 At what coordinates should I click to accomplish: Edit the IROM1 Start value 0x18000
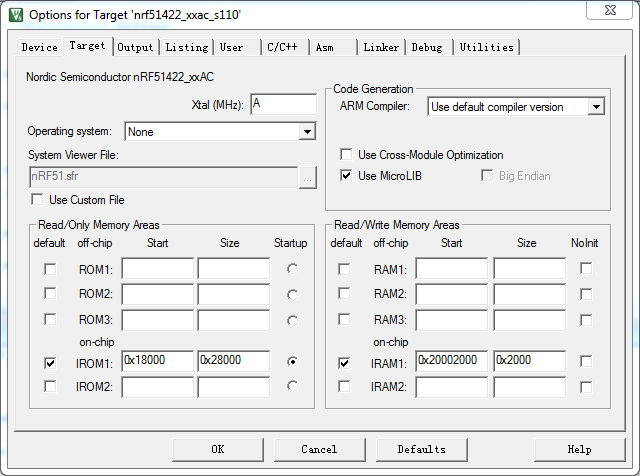(x=158, y=360)
